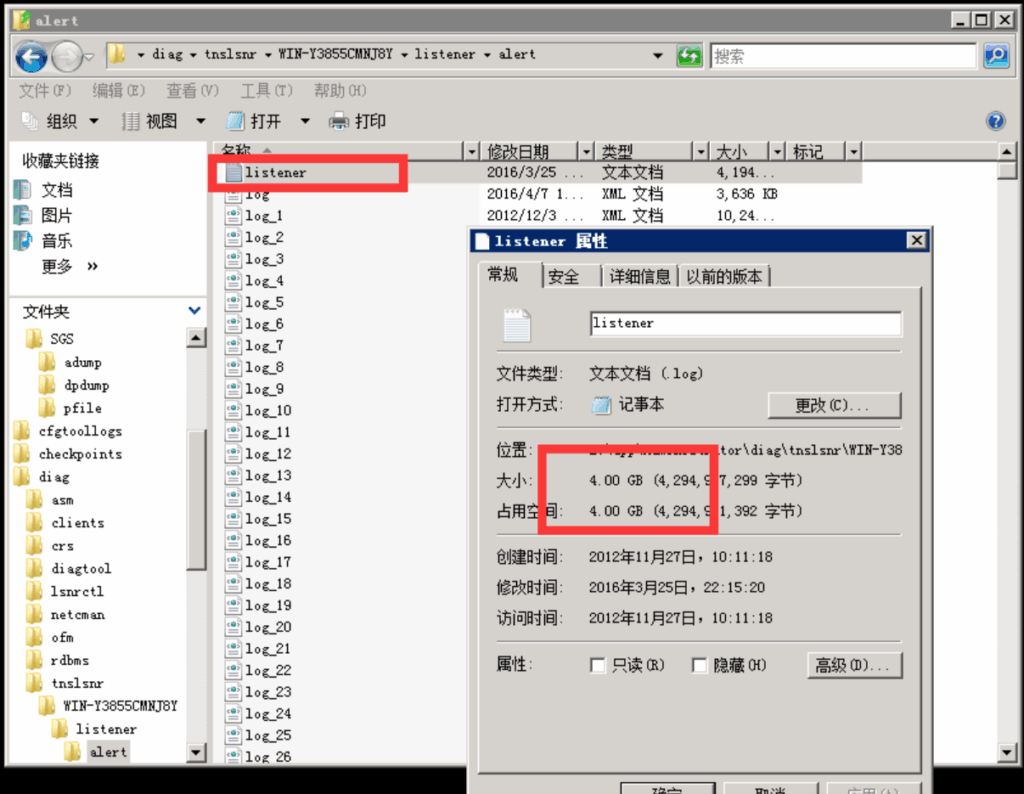Screen dimensions: 1024x794
Task: Open the 组织 dropdown menu
Action: point(62,121)
